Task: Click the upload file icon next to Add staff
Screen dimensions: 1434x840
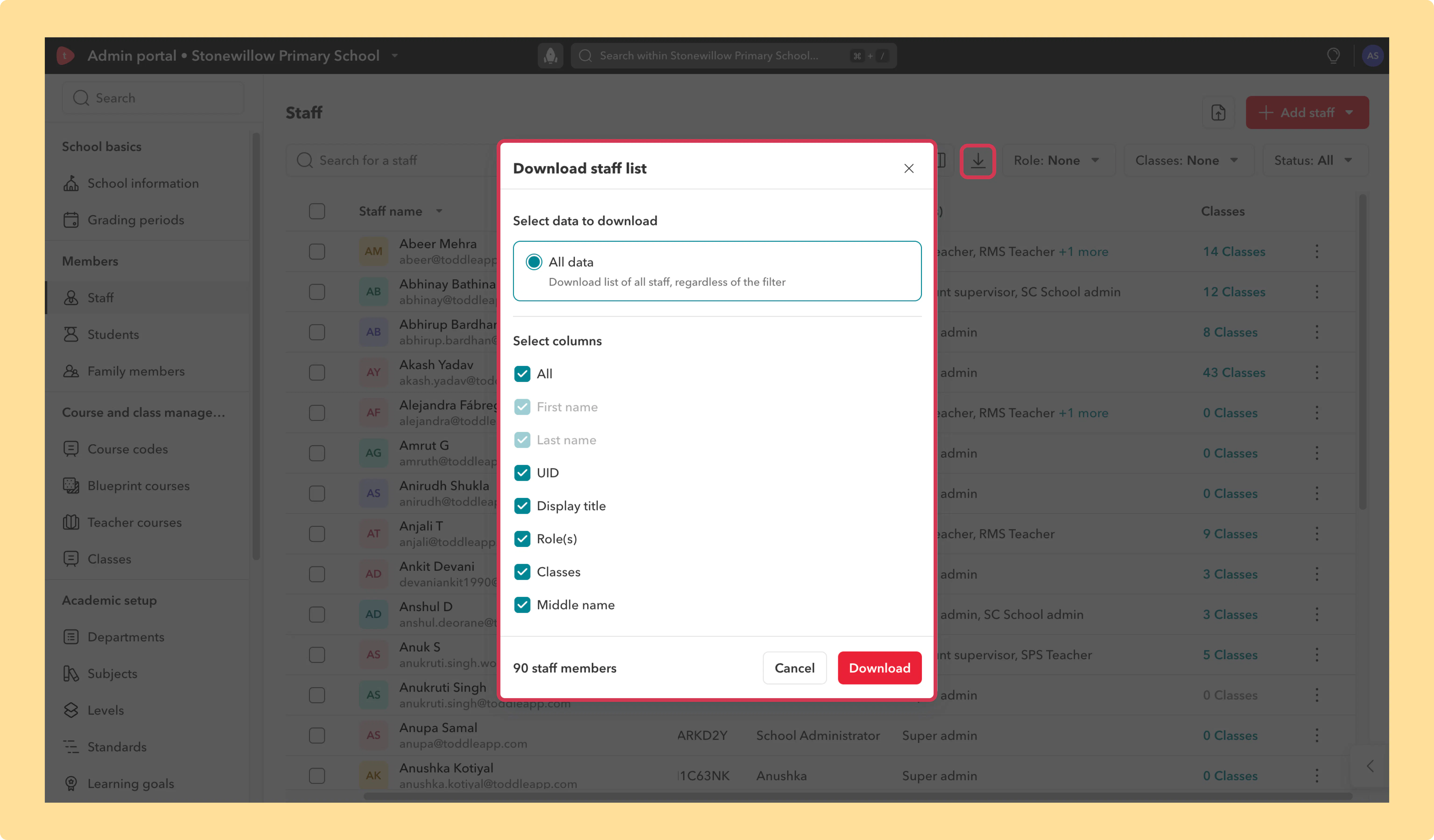Action: click(1218, 113)
